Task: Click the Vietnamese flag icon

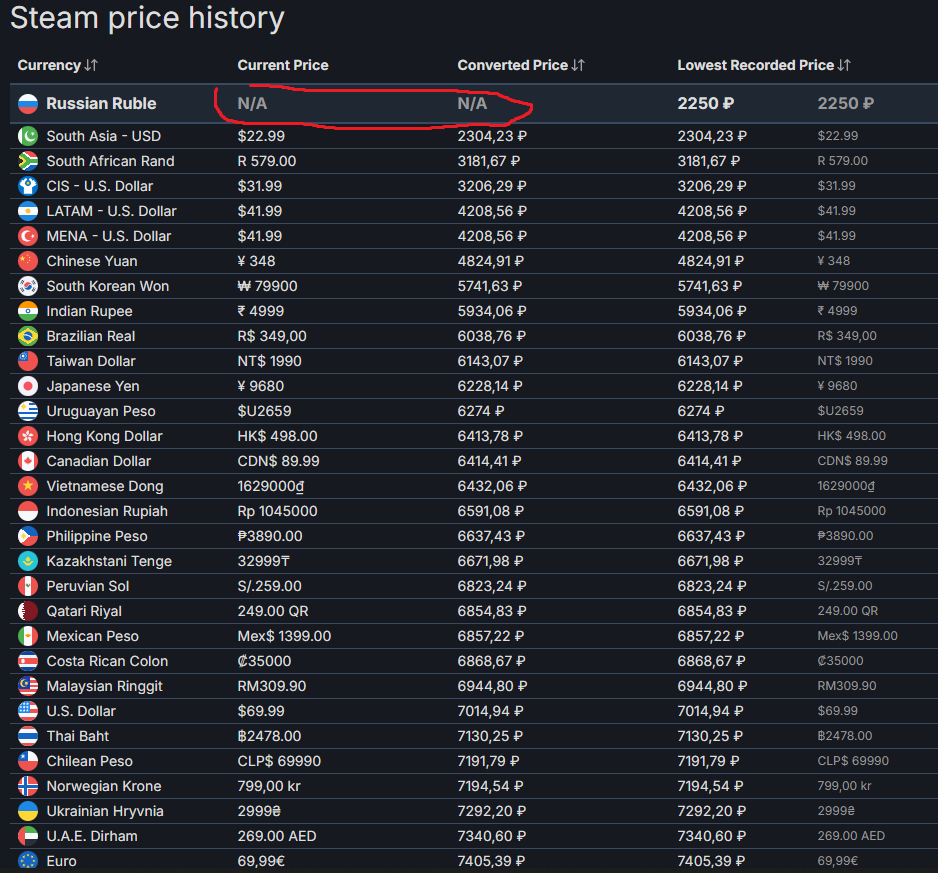Action: [x=28, y=486]
